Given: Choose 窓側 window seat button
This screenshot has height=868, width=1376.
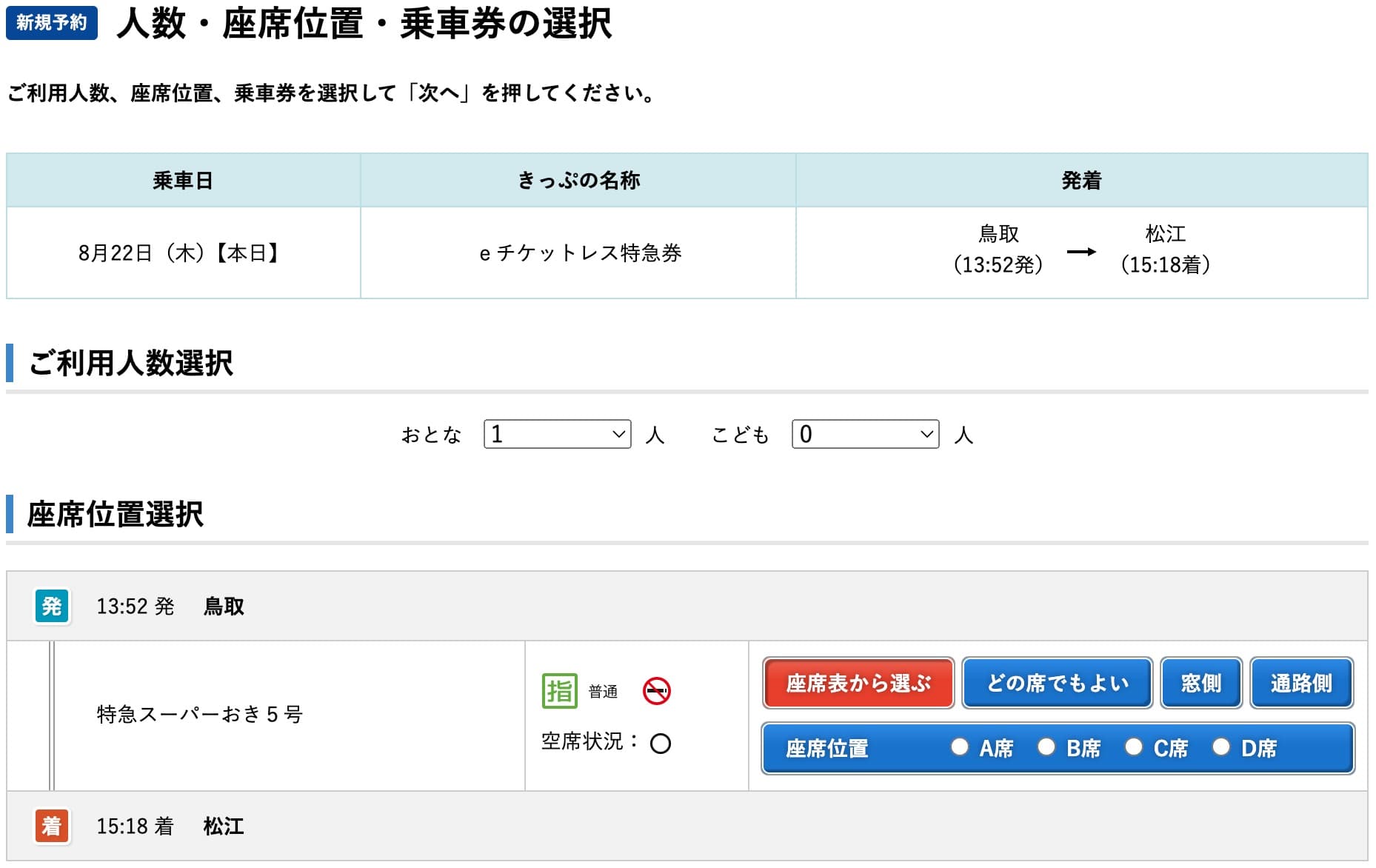Looking at the screenshot, I should pyautogui.click(x=1201, y=683).
